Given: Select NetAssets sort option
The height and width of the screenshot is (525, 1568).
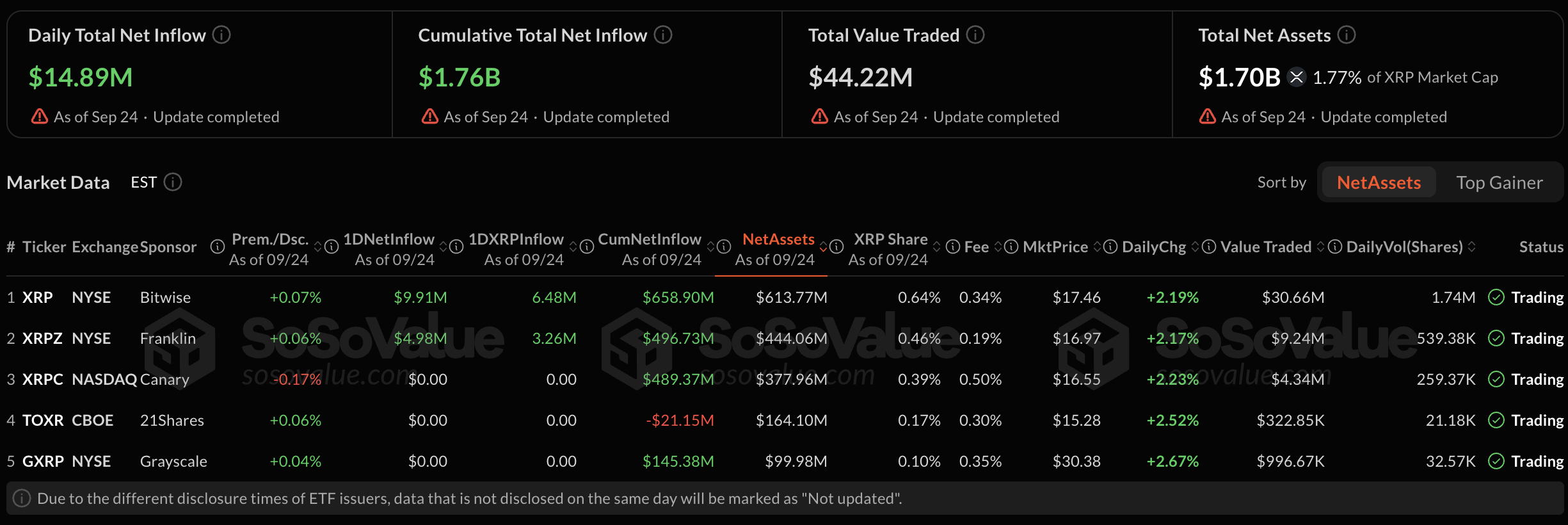Looking at the screenshot, I should [1379, 182].
